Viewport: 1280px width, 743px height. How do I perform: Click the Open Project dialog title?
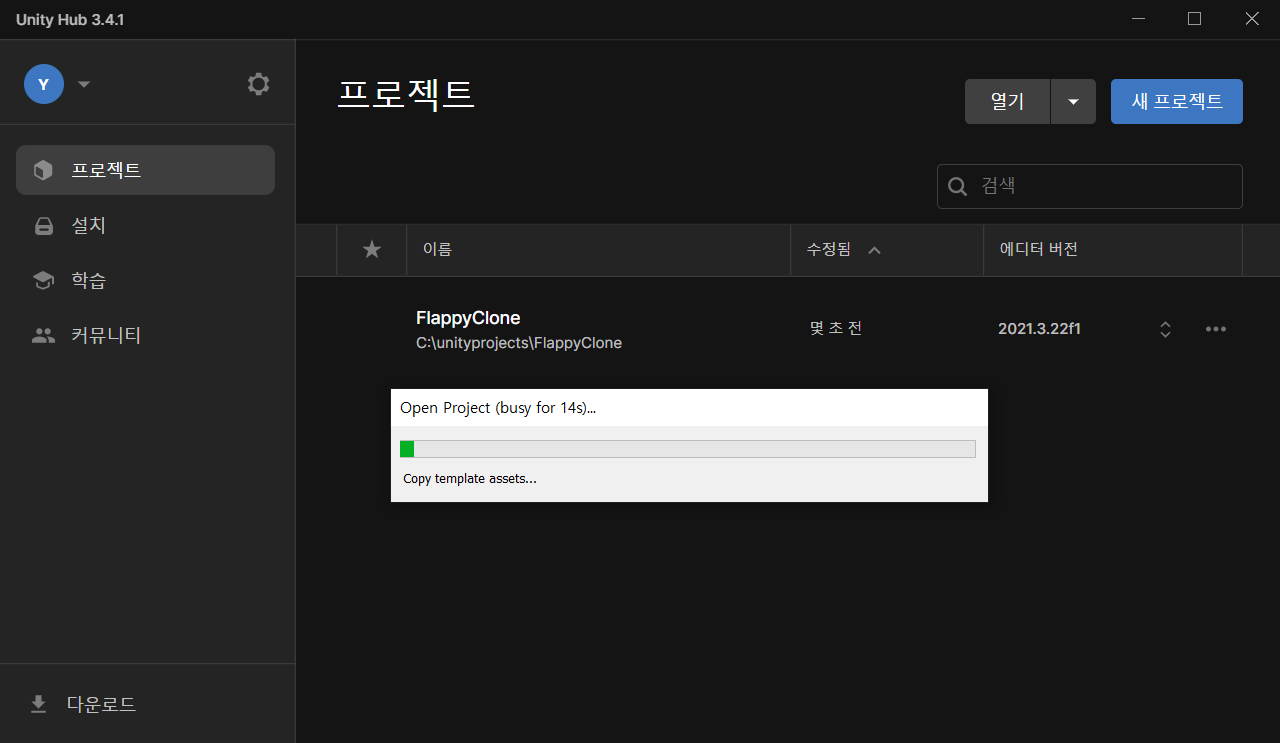tap(498, 408)
